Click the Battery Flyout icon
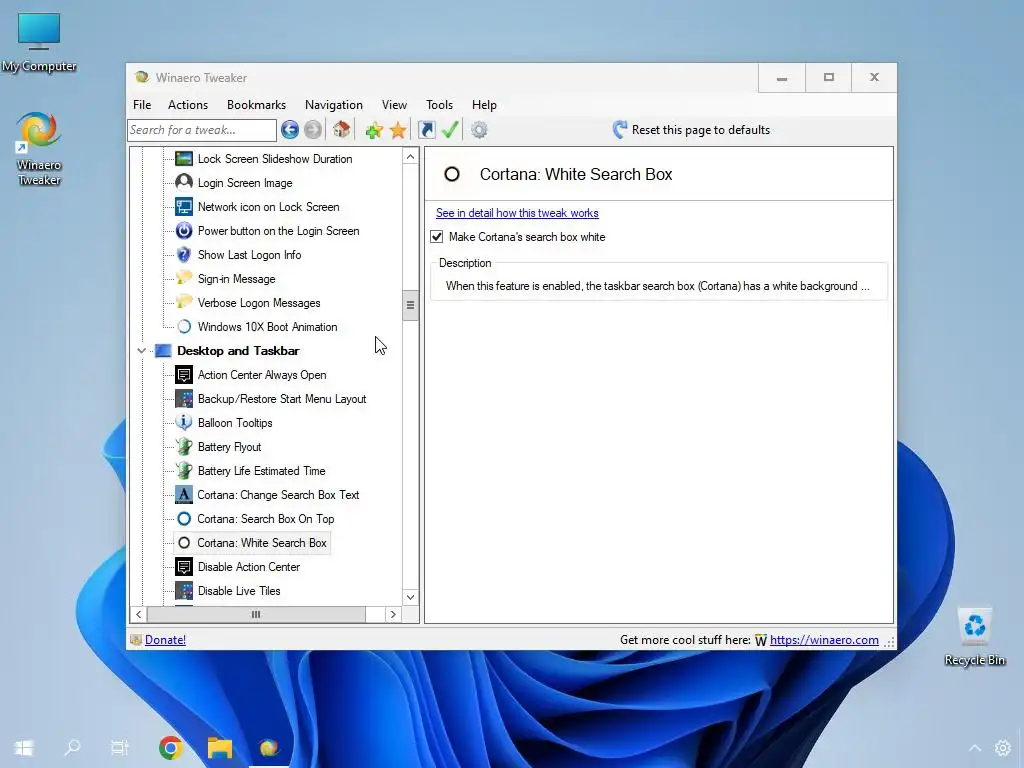 184,447
